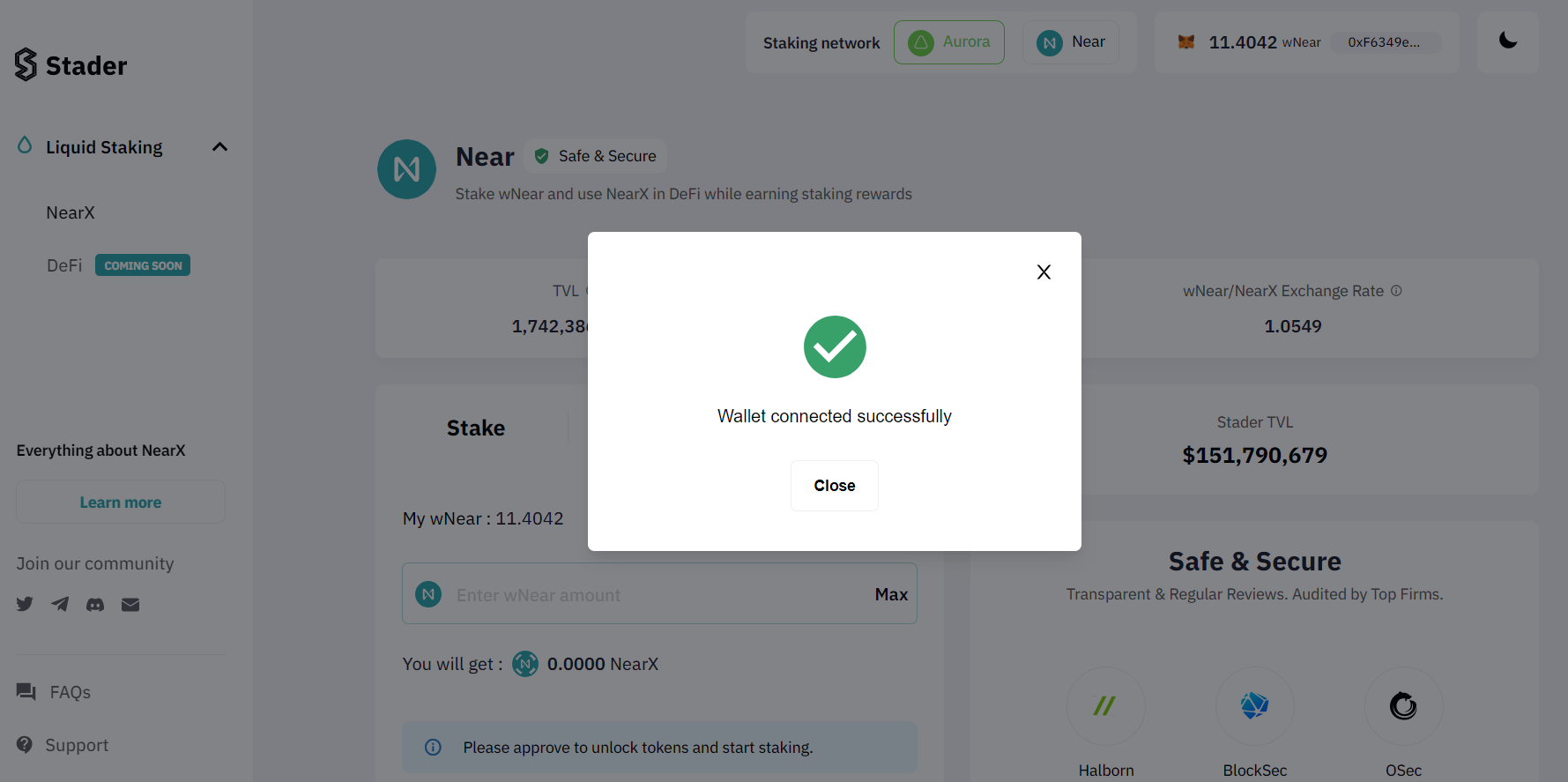Open Support in the sidebar
The image size is (1568, 782).
77,745
